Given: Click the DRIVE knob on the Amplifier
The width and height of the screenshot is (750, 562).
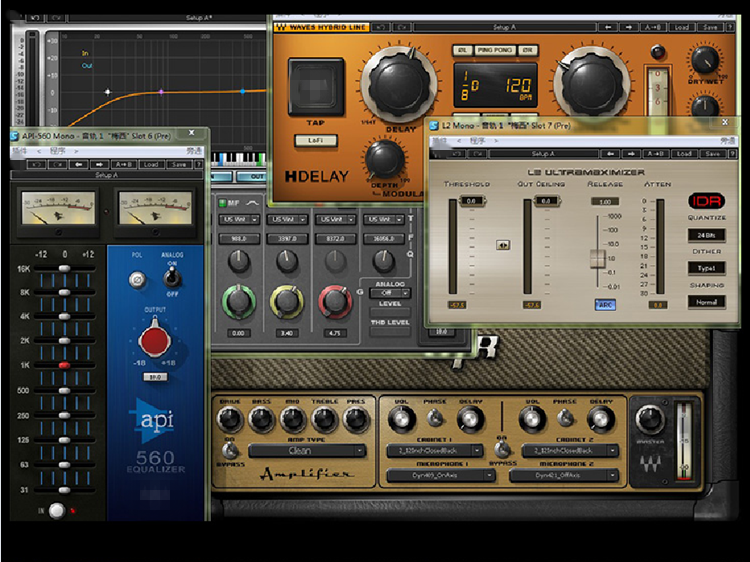Looking at the screenshot, I should coord(230,419).
